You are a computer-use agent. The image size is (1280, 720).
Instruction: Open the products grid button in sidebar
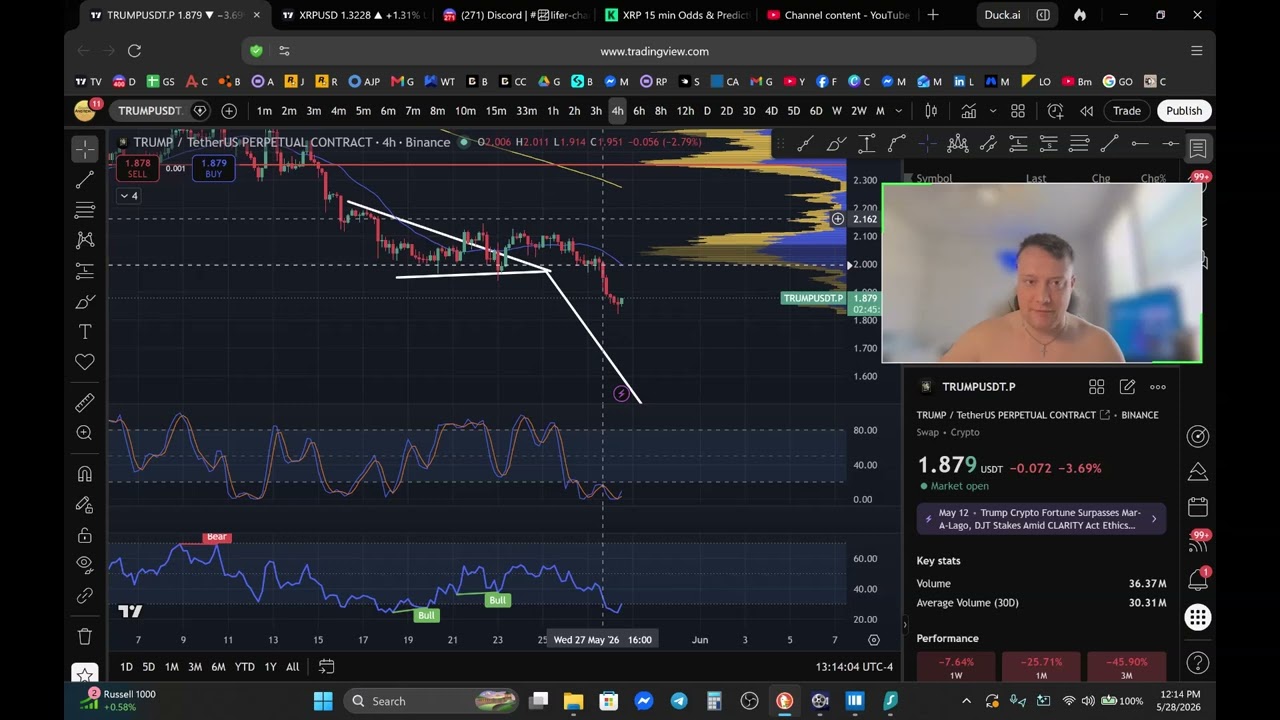pos(1197,617)
